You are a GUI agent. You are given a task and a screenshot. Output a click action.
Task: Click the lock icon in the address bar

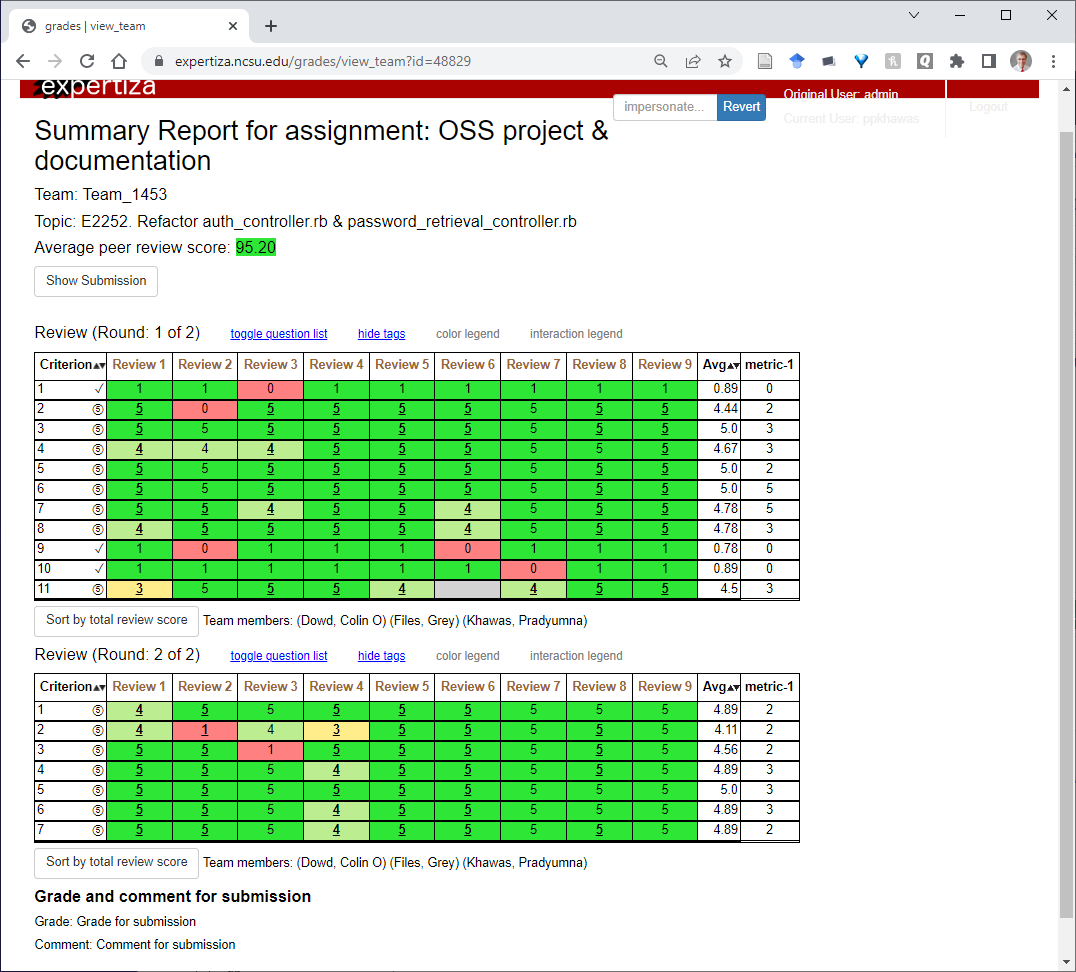coord(158,61)
